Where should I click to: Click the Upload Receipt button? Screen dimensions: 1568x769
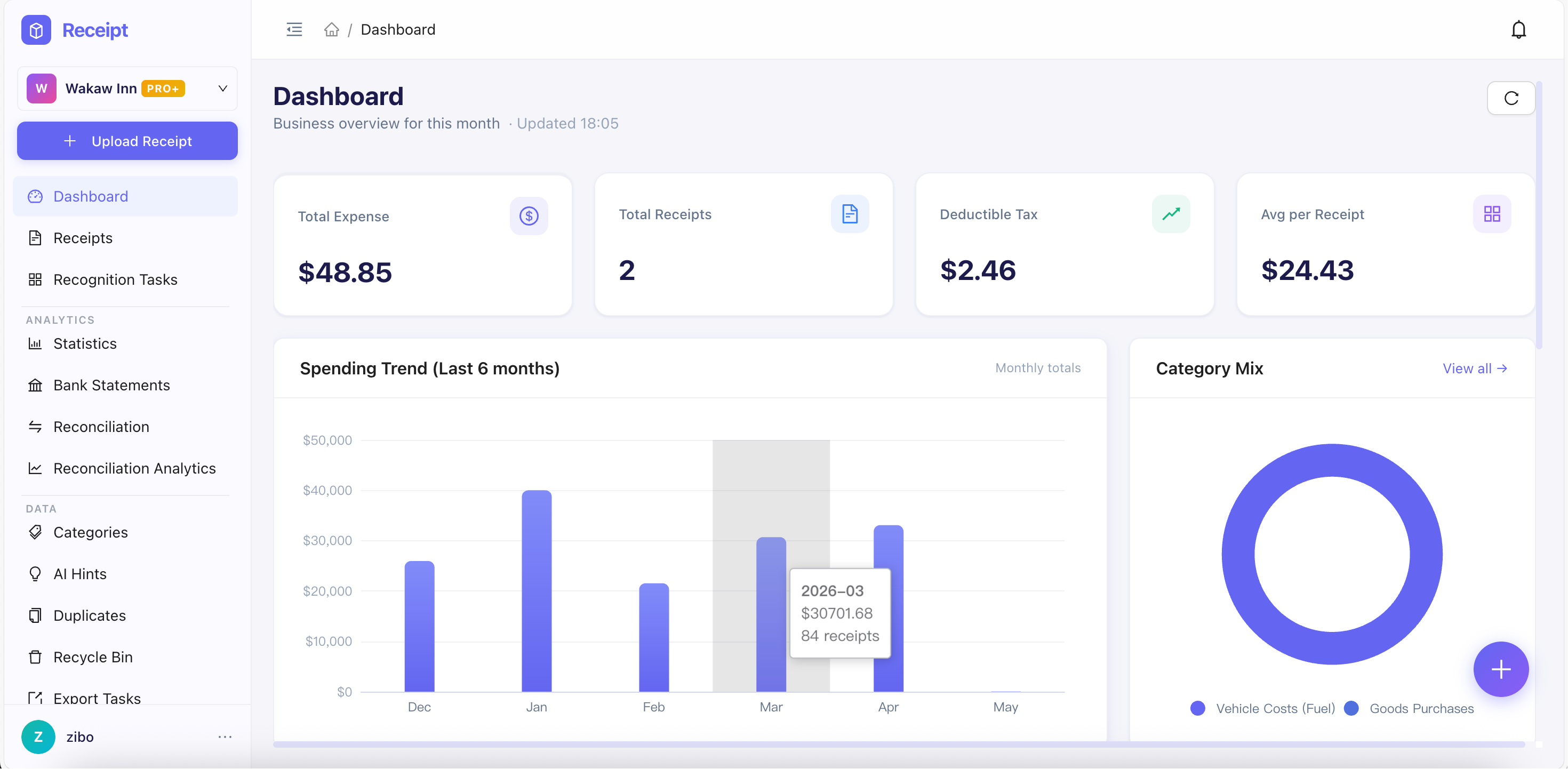pyautogui.click(x=127, y=141)
